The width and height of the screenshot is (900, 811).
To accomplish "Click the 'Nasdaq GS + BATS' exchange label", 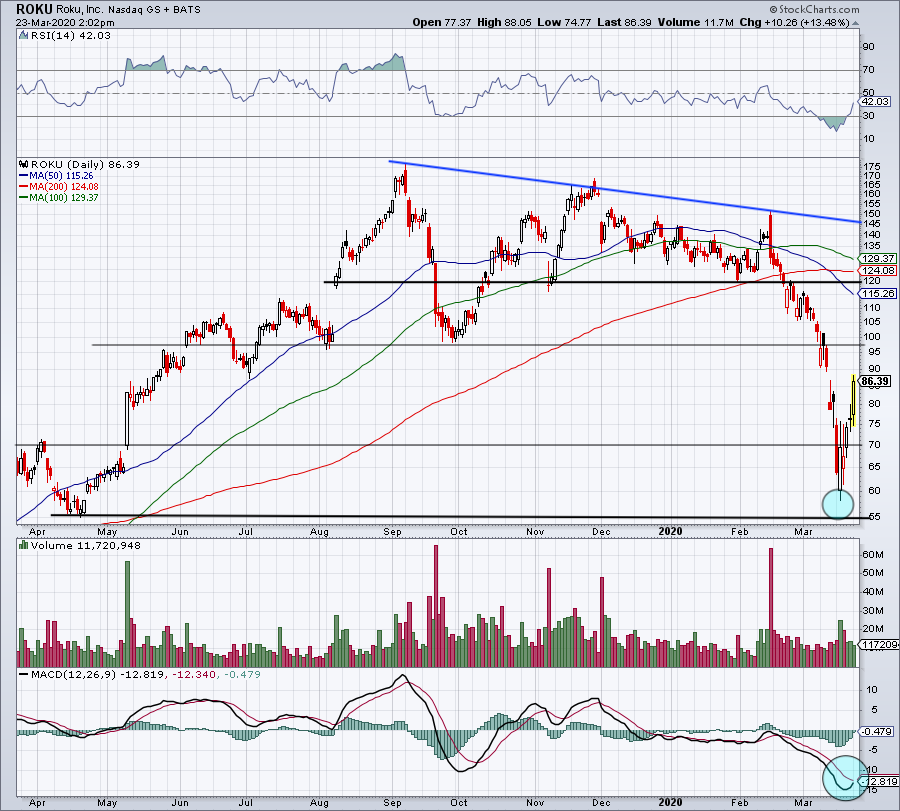I will pyautogui.click(x=154, y=10).
